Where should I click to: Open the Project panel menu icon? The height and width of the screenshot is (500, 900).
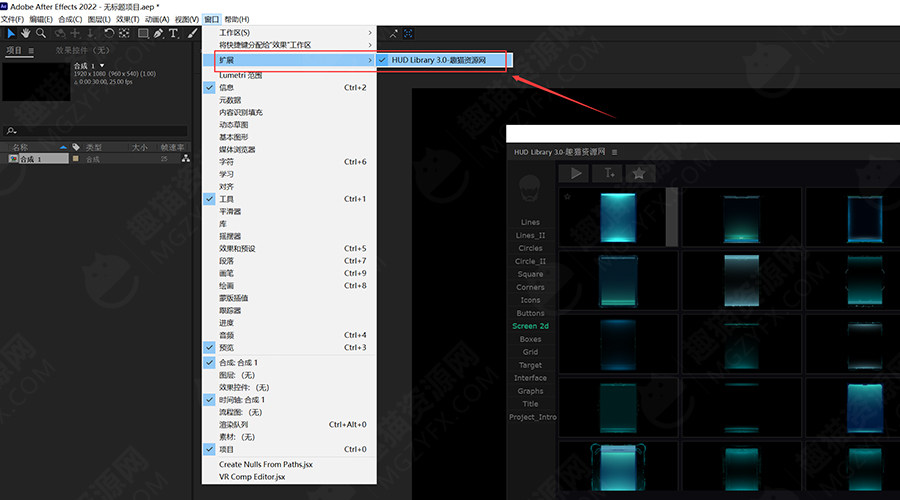coord(31,51)
